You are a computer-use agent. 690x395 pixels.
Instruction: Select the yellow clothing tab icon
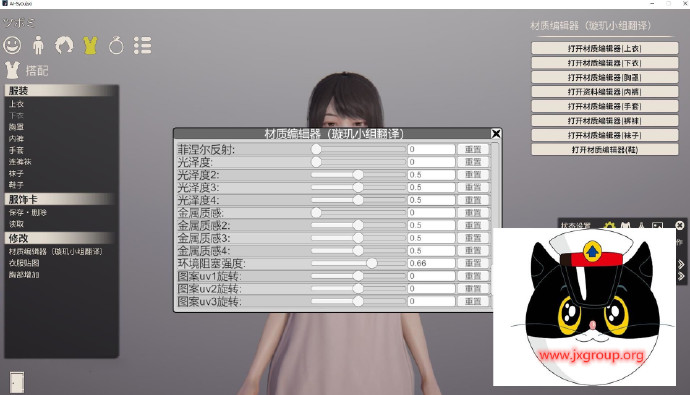point(90,45)
